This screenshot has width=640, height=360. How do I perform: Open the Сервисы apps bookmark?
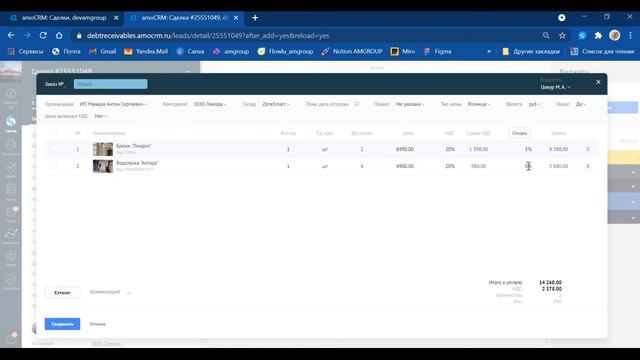pos(25,51)
